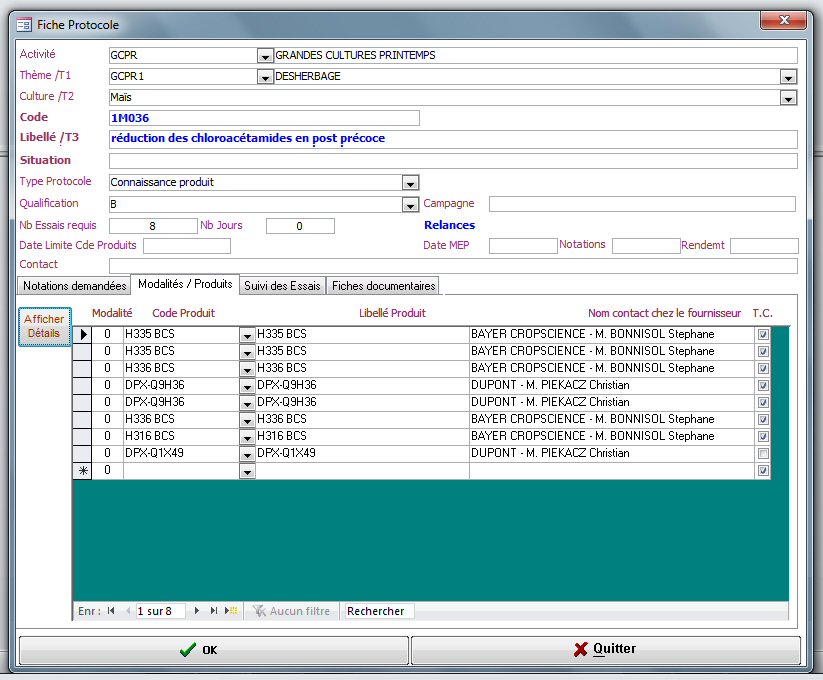
Task: Toggle T.C. checkbox for current-record H335 BCS row
Action: point(763,334)
